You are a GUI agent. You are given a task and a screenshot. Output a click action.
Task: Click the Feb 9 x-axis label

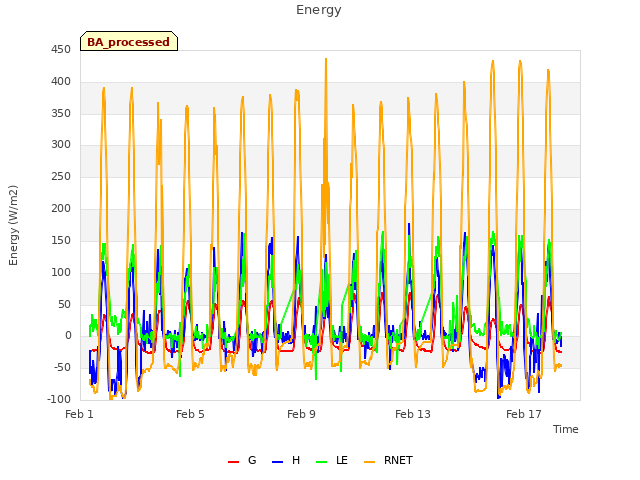coord(301,414)
